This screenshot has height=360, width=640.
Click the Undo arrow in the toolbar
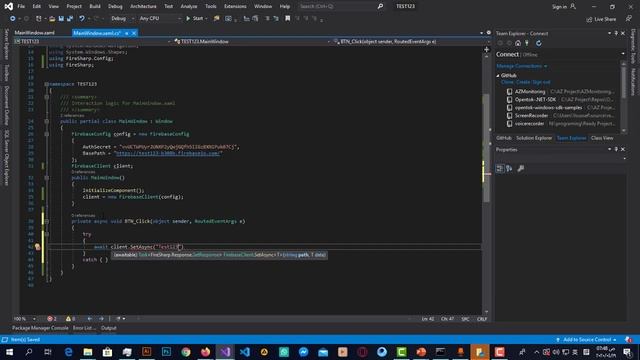click(x=82, y=19)
